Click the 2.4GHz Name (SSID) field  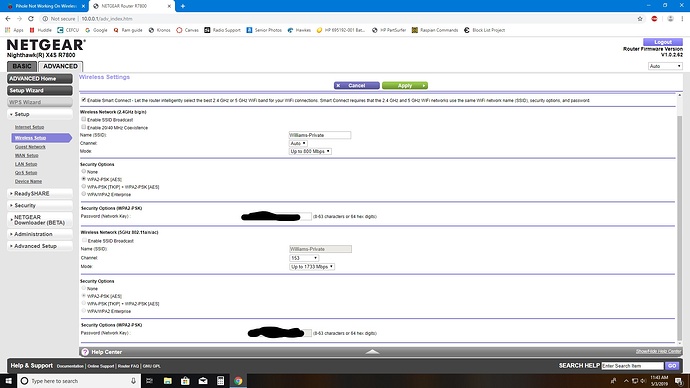(x=319, y=135)
